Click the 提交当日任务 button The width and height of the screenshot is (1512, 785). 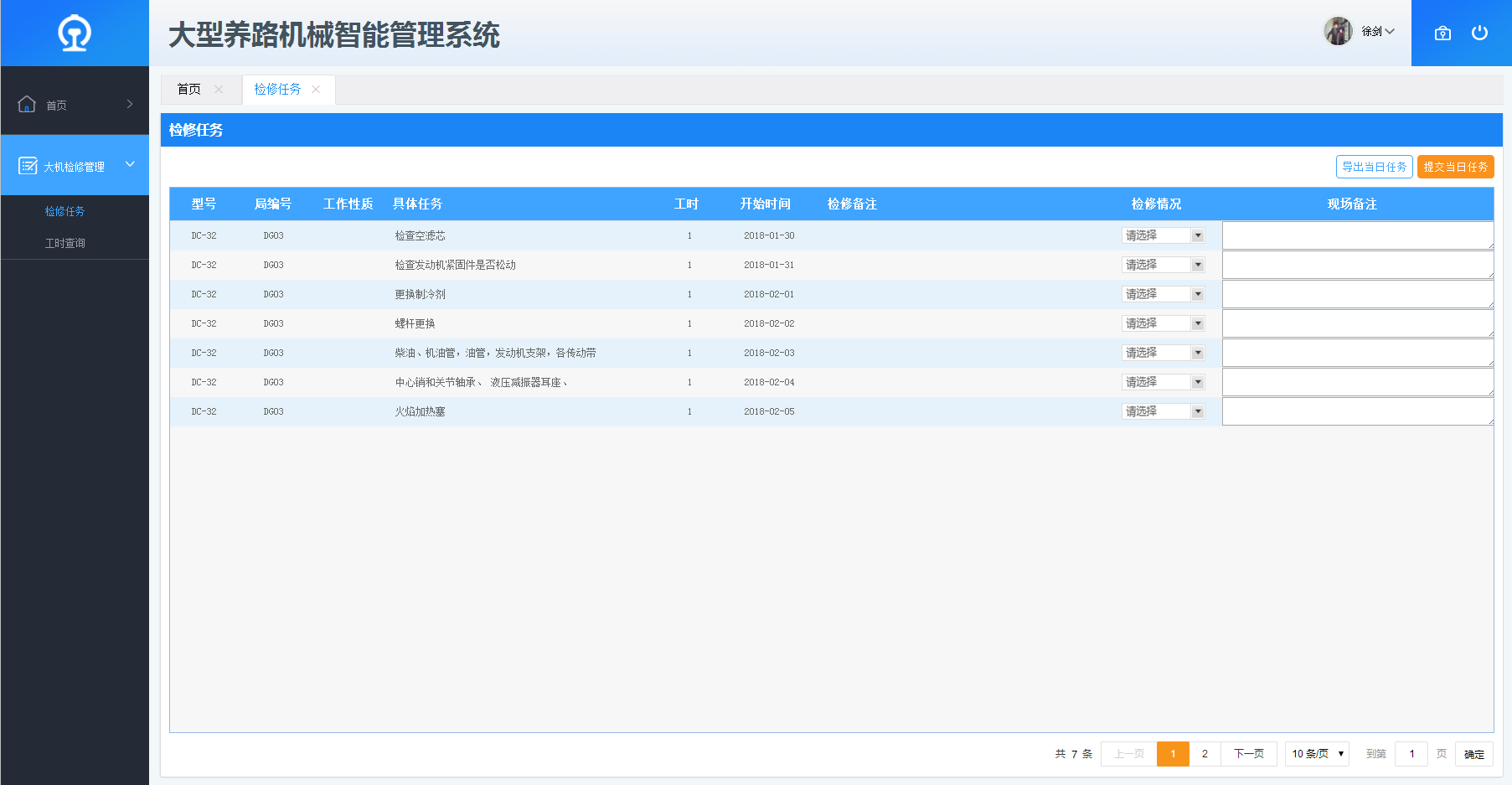[1455, 167]
